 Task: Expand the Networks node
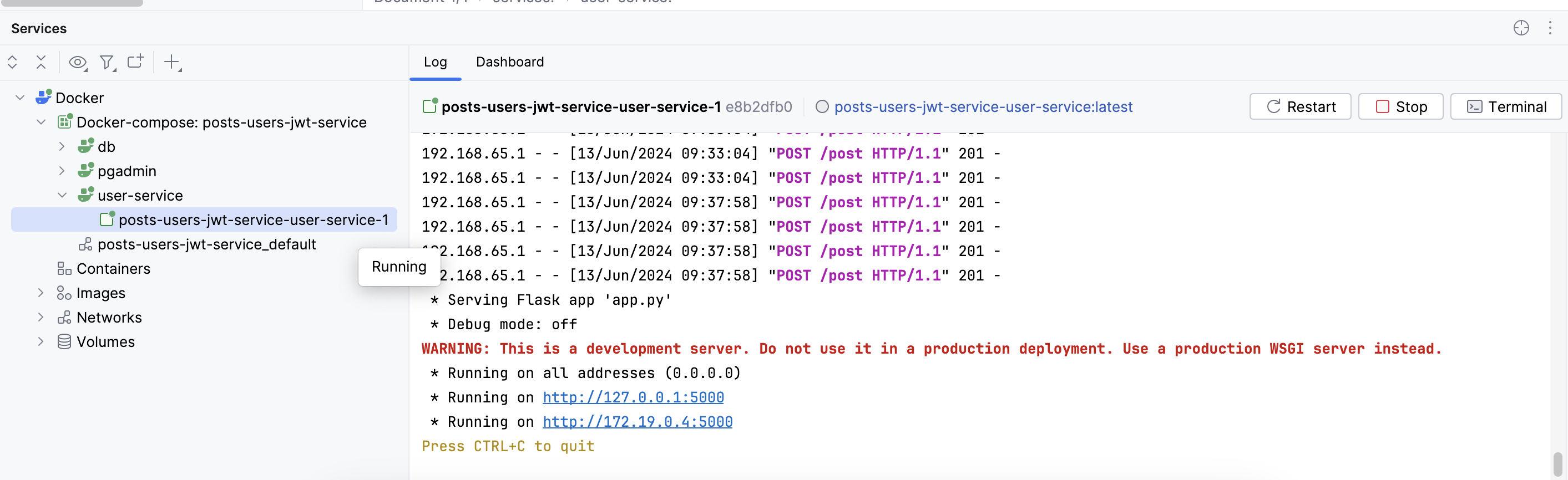(x=41, y=317)
